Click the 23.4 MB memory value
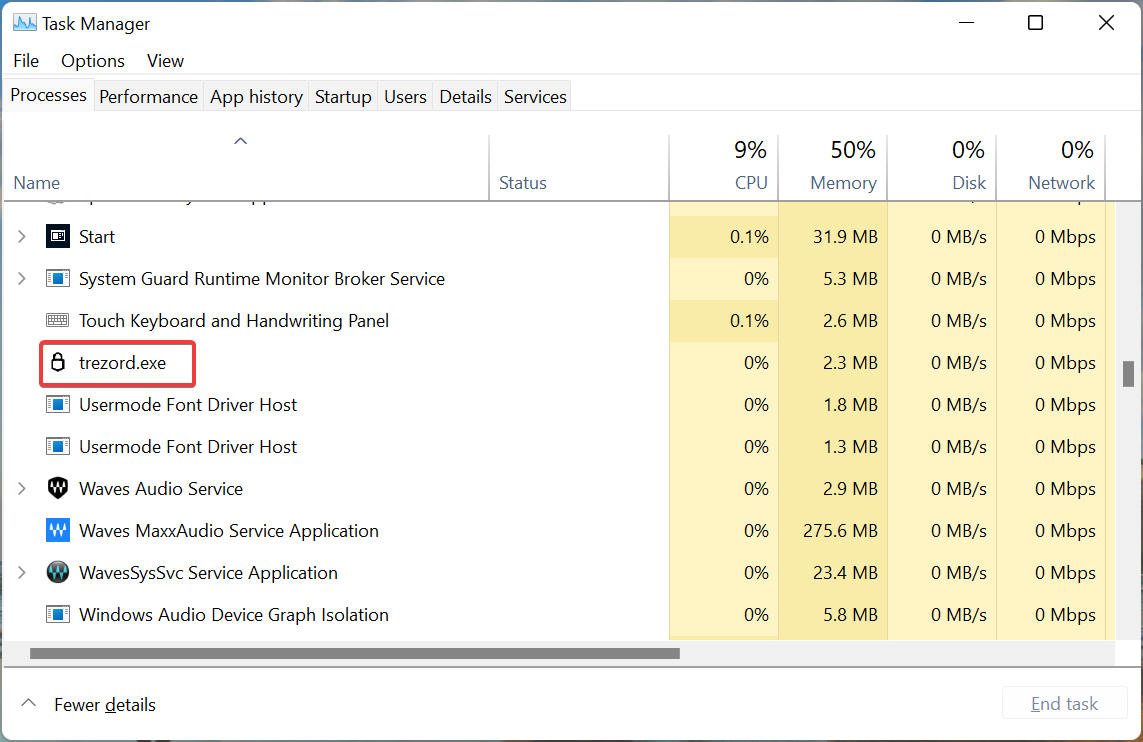The height and width of the screenshot is (742, 1143). click(846, 573)
